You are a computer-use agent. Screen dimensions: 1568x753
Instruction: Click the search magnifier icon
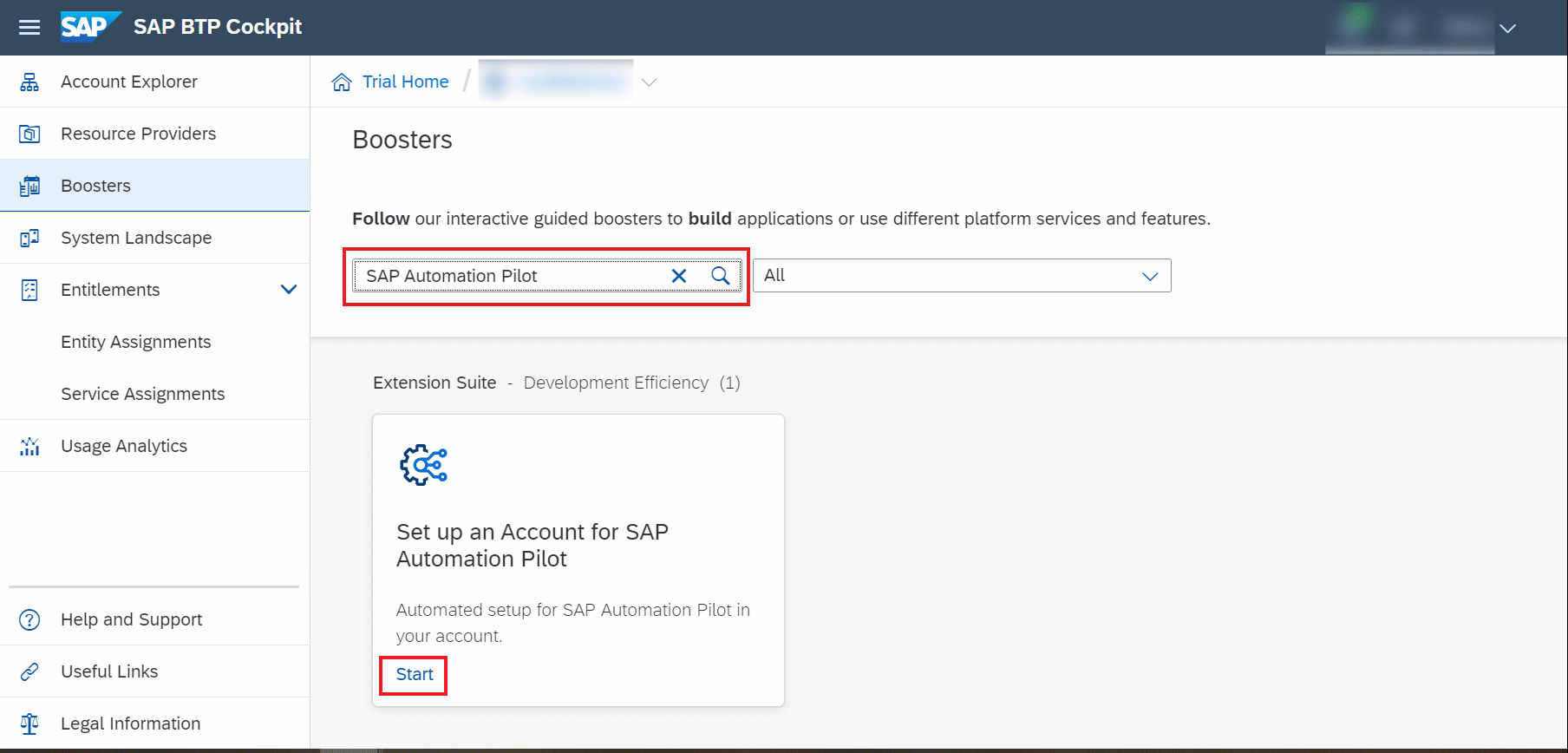720,276
